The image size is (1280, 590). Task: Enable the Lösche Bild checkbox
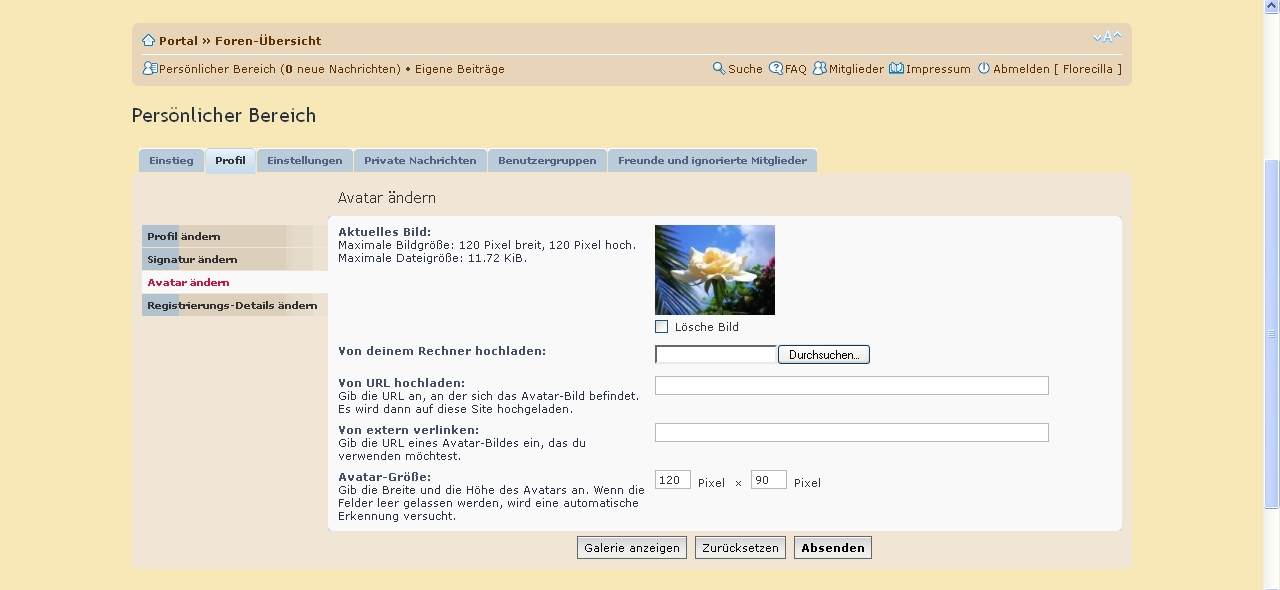tap(662, 327)
